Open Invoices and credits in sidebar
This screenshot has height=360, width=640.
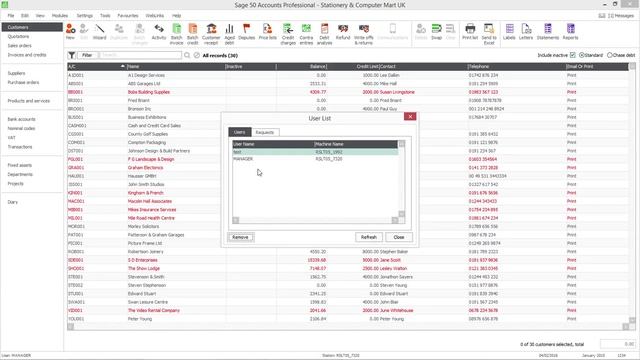(x=27, y=55)
